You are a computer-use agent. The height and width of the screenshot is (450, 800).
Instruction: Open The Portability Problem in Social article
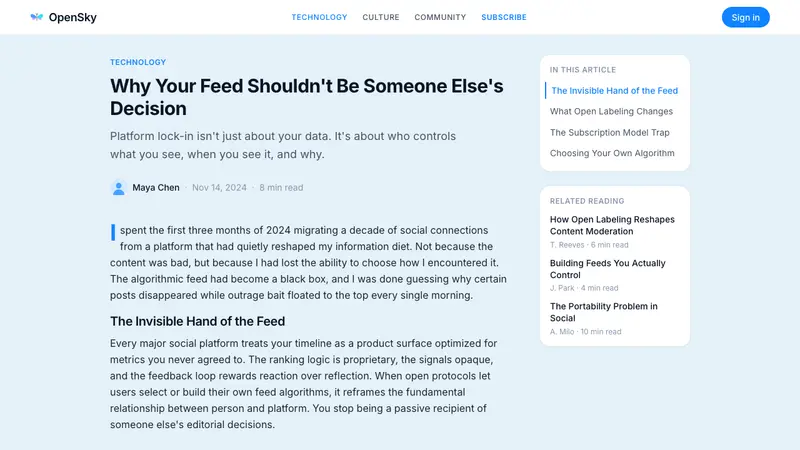coord(604,312)
